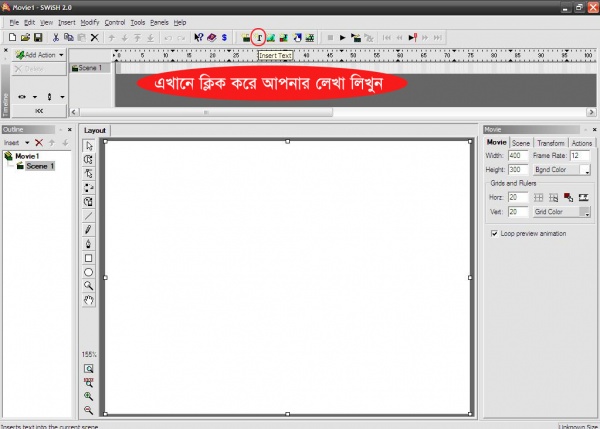Copy with the toolbar copy icon
The height and width of the screenshot is (429, 600).
(69, 38)
